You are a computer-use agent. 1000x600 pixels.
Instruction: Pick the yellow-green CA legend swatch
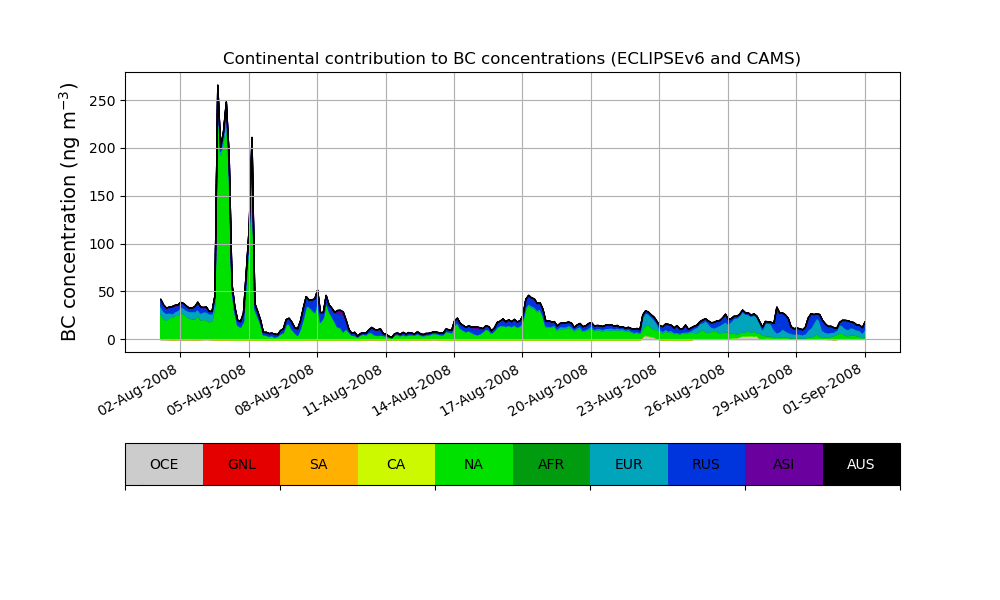(396, 464)
